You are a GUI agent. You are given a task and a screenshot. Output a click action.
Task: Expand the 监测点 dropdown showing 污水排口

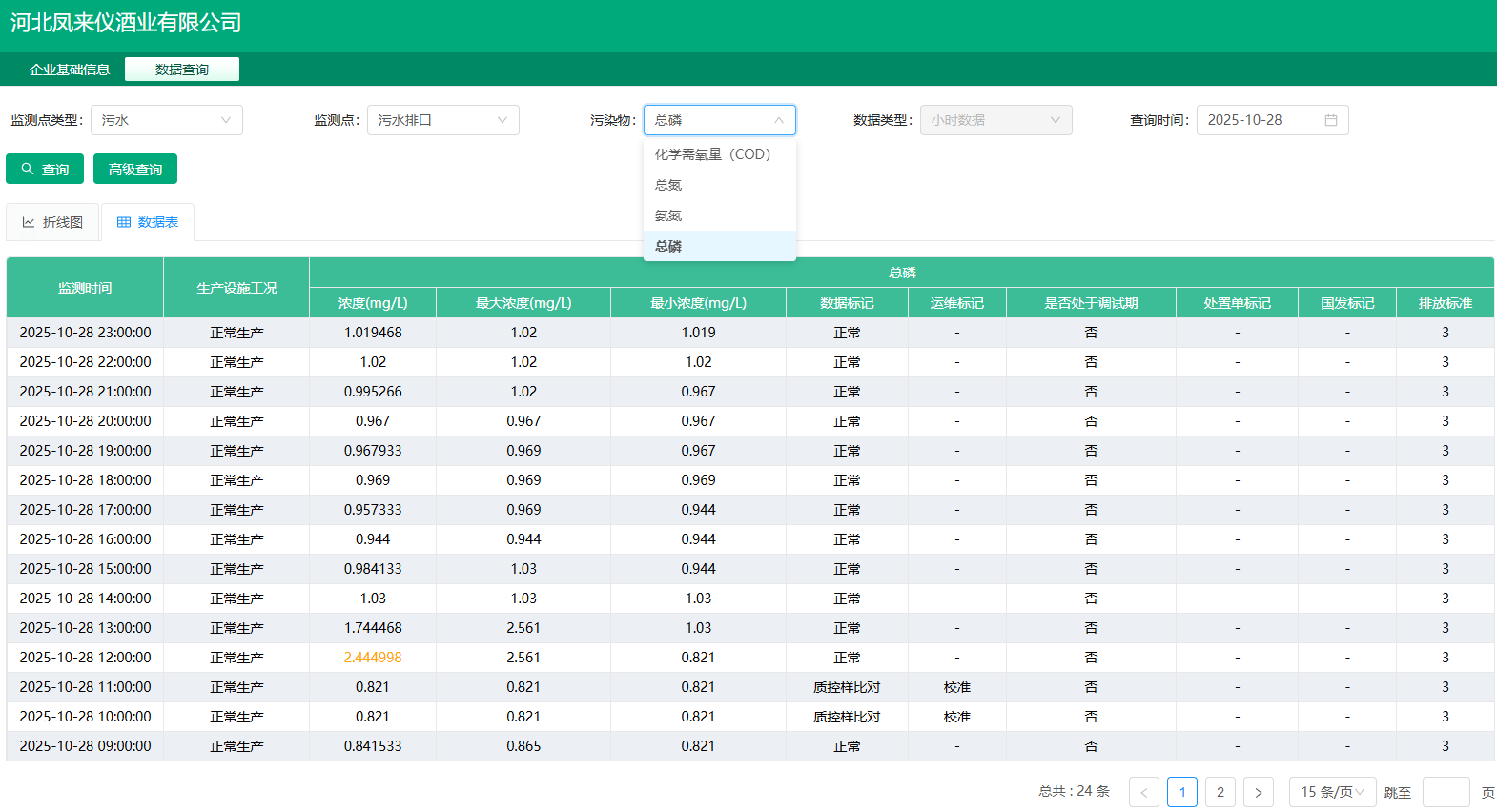443,120
